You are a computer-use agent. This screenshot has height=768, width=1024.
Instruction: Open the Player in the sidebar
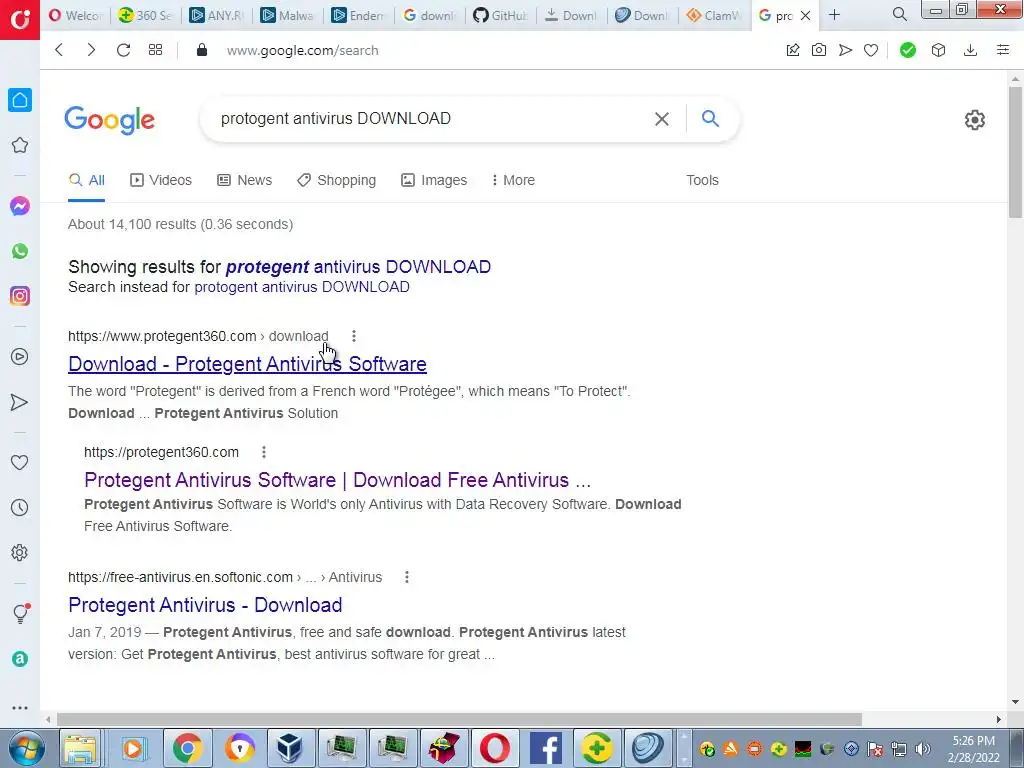point(20,357)
